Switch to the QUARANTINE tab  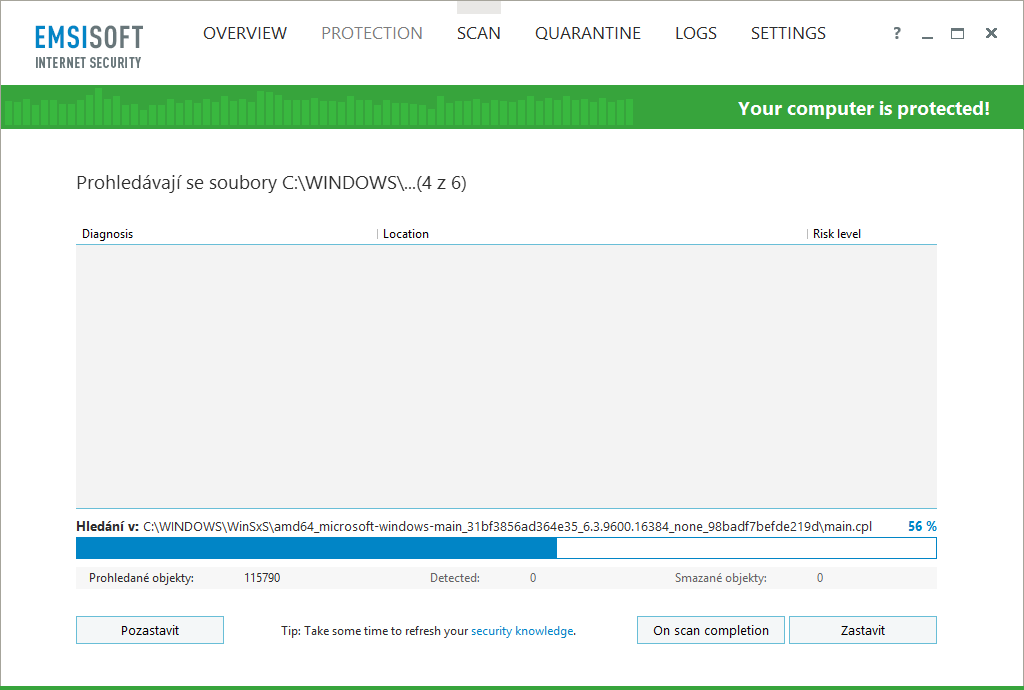588,33
